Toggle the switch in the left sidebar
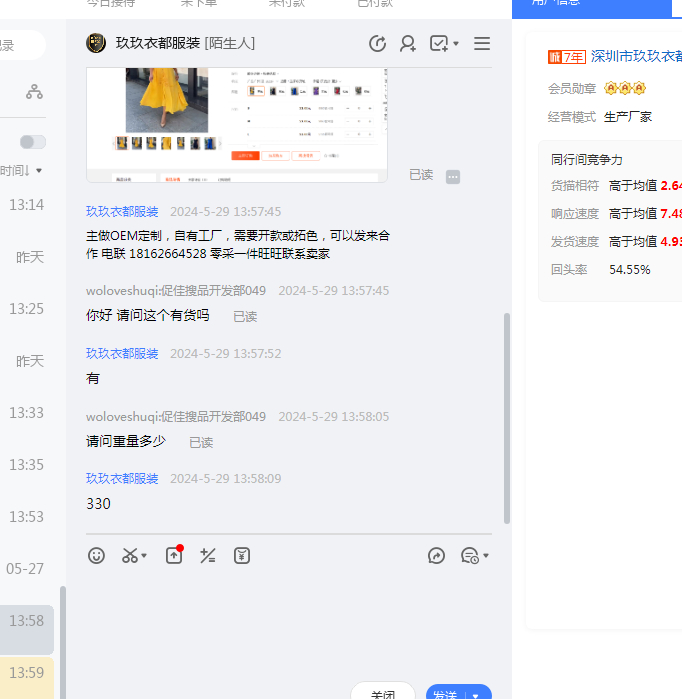The image size is (682, 699). point(33,142)
